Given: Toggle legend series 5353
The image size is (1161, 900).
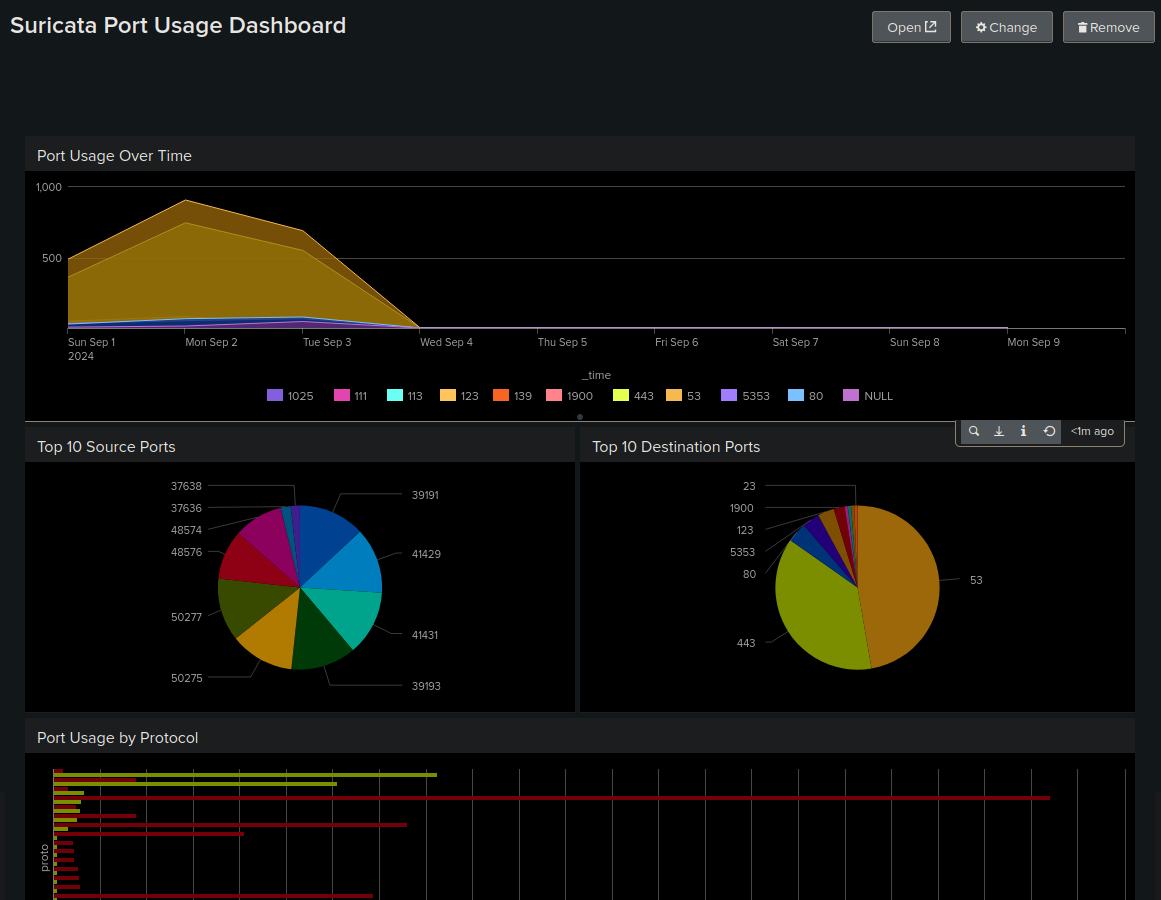Looking at the screenshot, I should [x=746, y=396].
